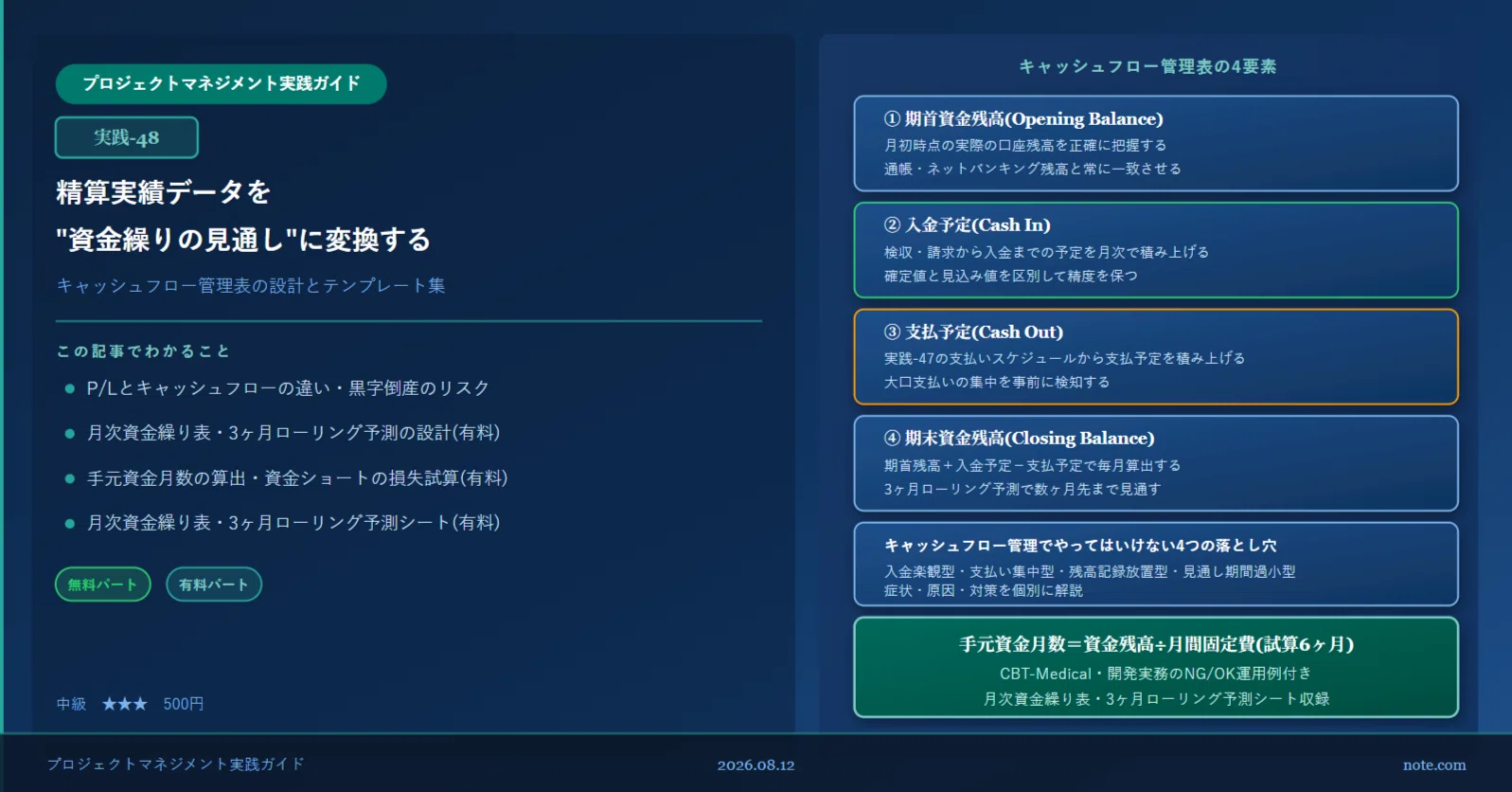The image size is (1512, 792).
Task: Click bullet 手元資金月数の算出・資金ショートの損失試算(有料)
Action: pyautogui.click(x=297, y=478)
